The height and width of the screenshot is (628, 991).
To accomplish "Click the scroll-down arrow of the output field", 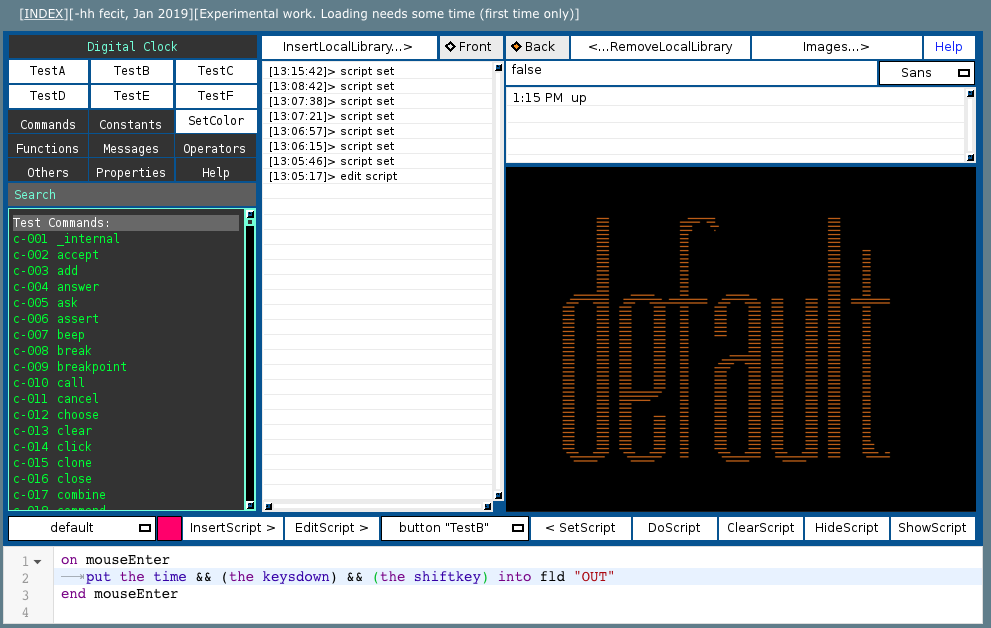I will pos(969,157).
